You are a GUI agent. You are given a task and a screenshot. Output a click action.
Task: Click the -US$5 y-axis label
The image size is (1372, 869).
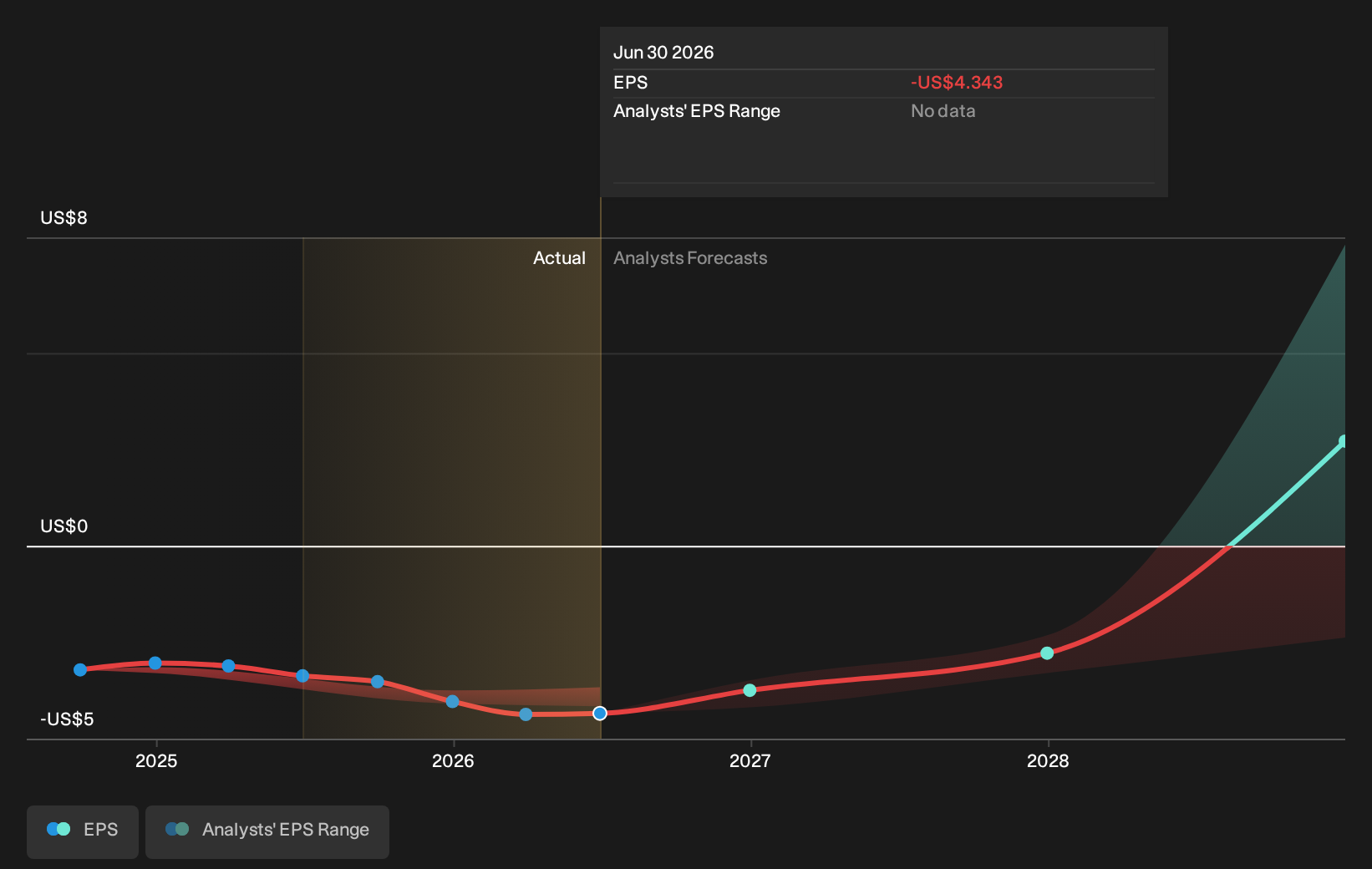tap(67, 719)
